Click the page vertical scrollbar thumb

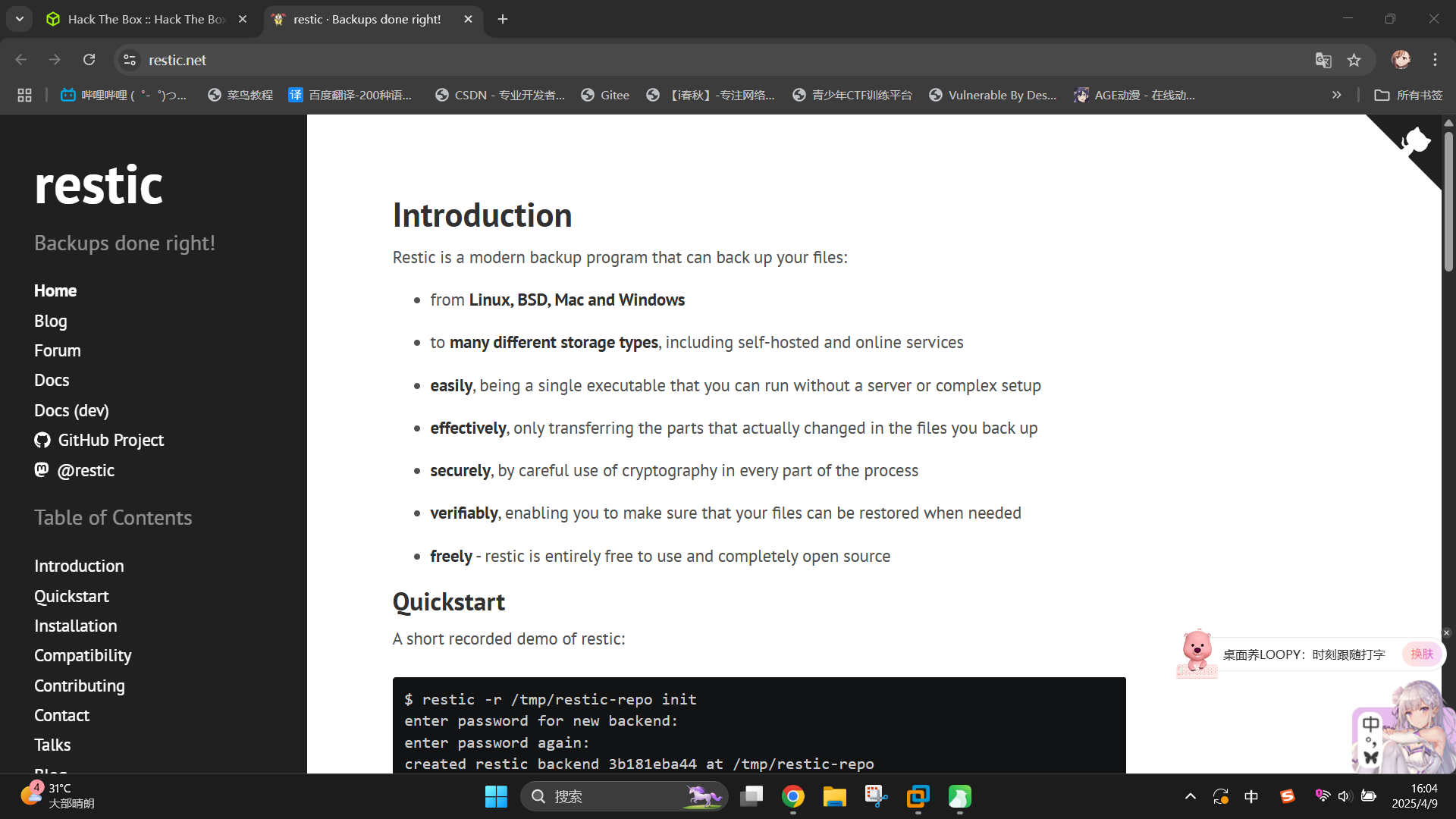tap(1448, 201)
